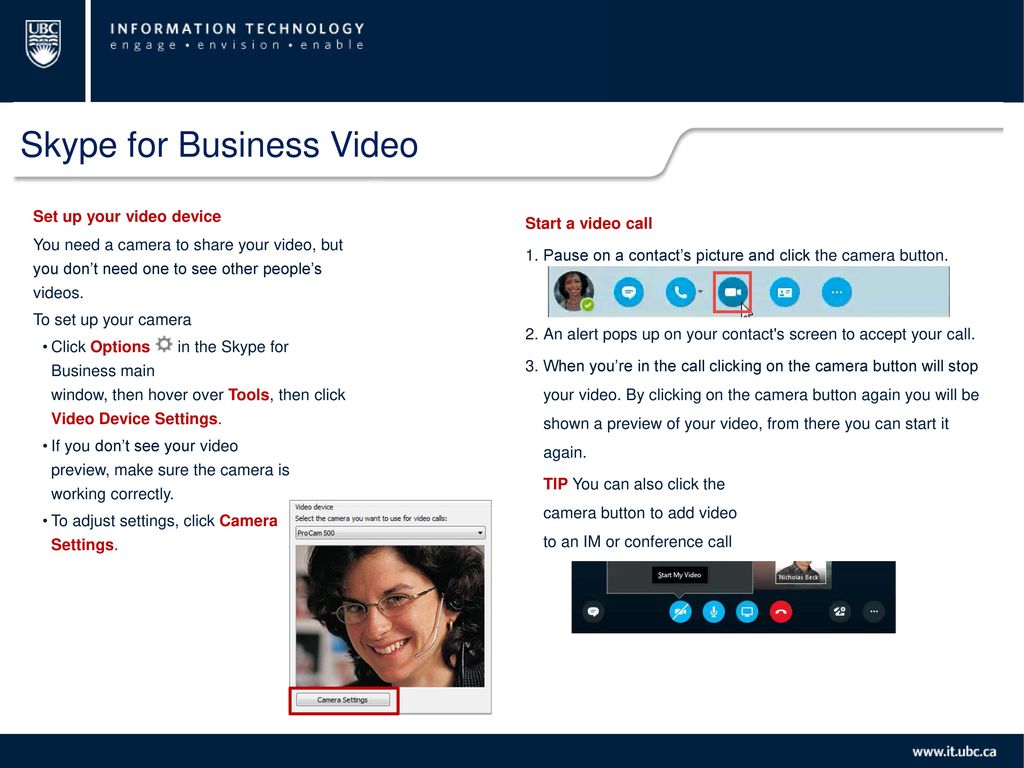Click the video preview image
The height and width of the screenshot is (768, 1024).
390,616
